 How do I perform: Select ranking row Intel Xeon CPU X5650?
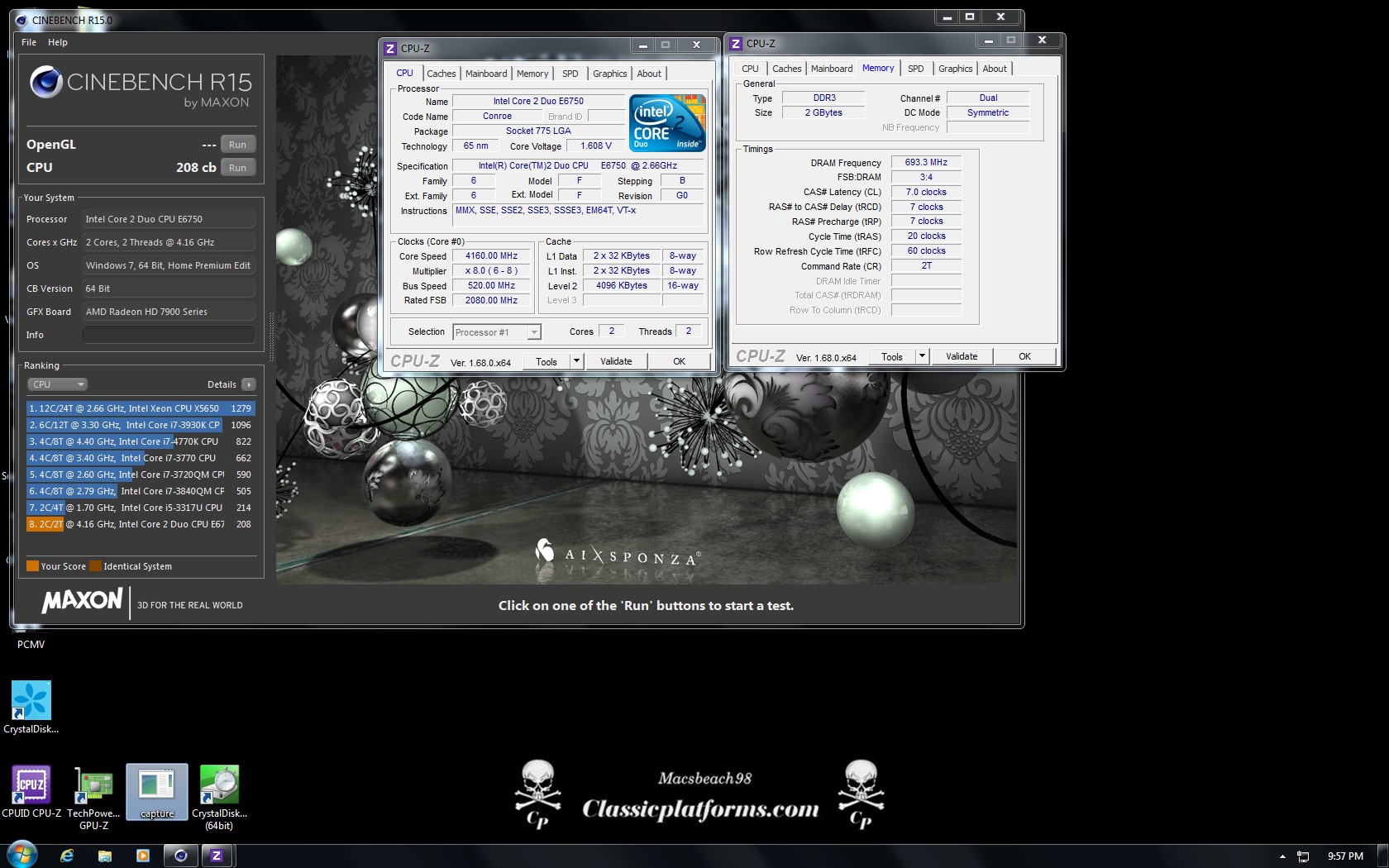(140, 408)
